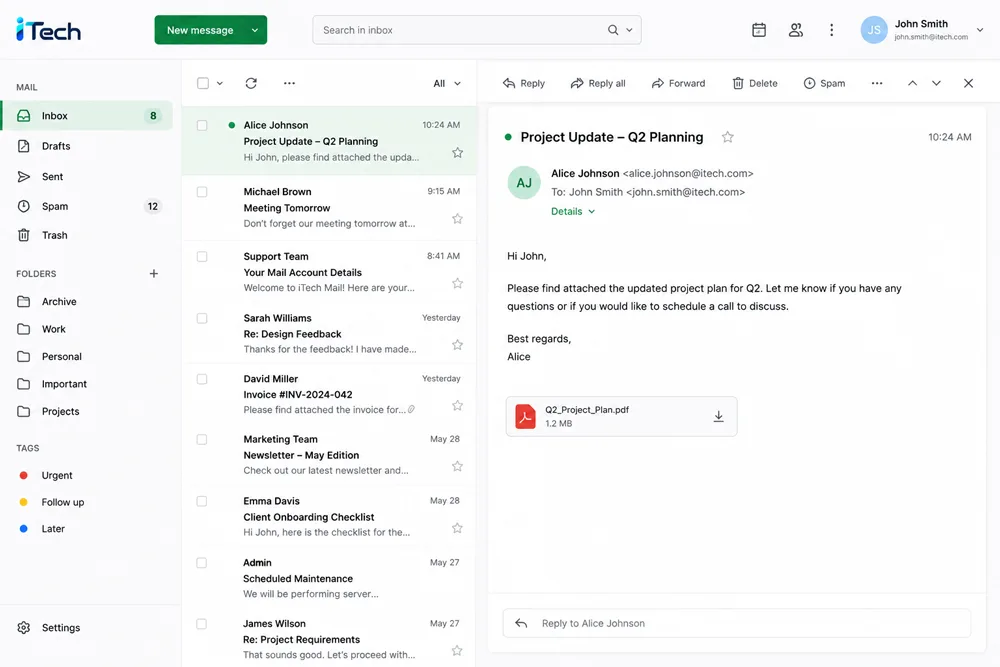
Task: Check the David Miller email checkbox
Action: [202, 379]
